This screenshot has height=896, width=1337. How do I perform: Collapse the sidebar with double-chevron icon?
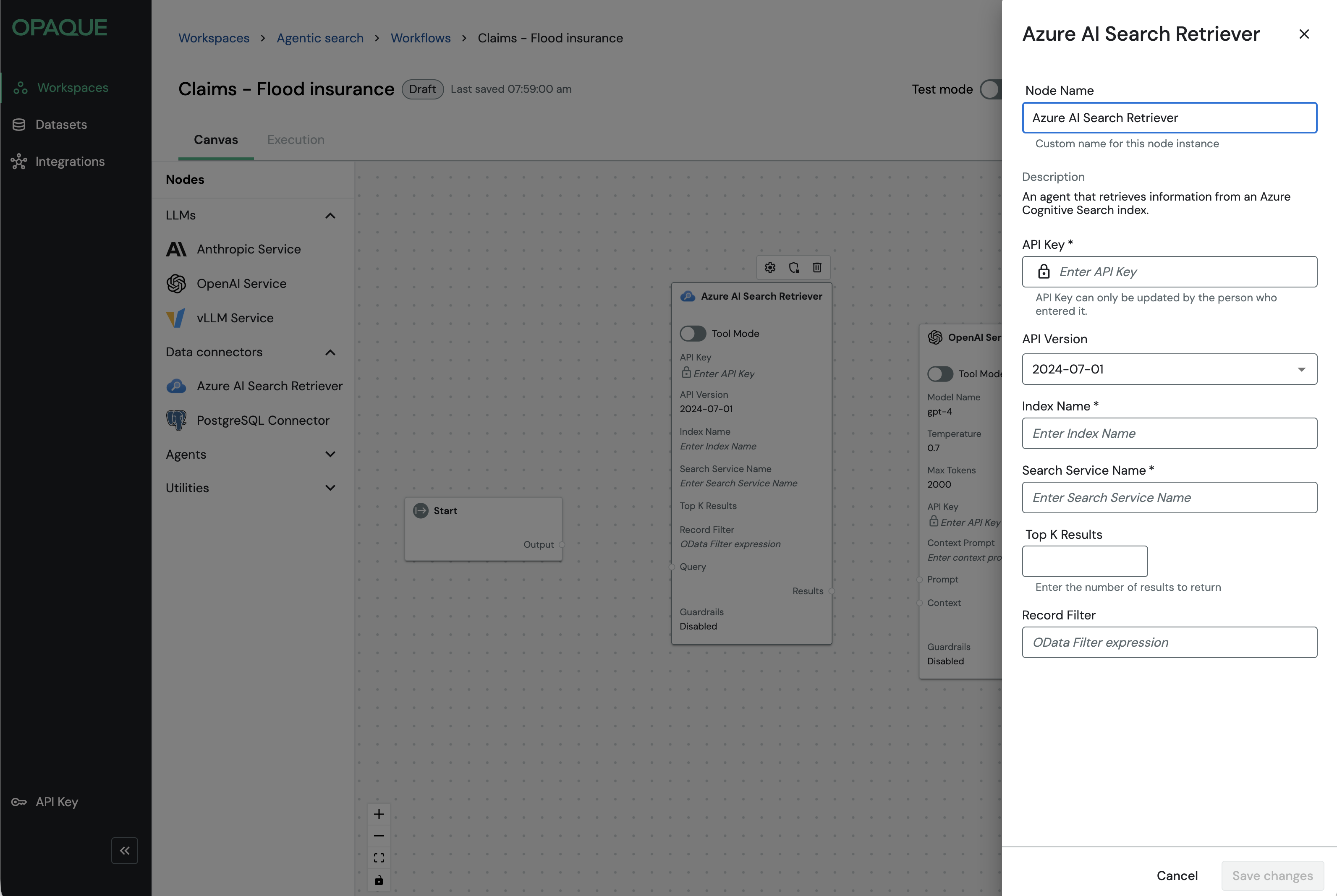pos(125,851)
